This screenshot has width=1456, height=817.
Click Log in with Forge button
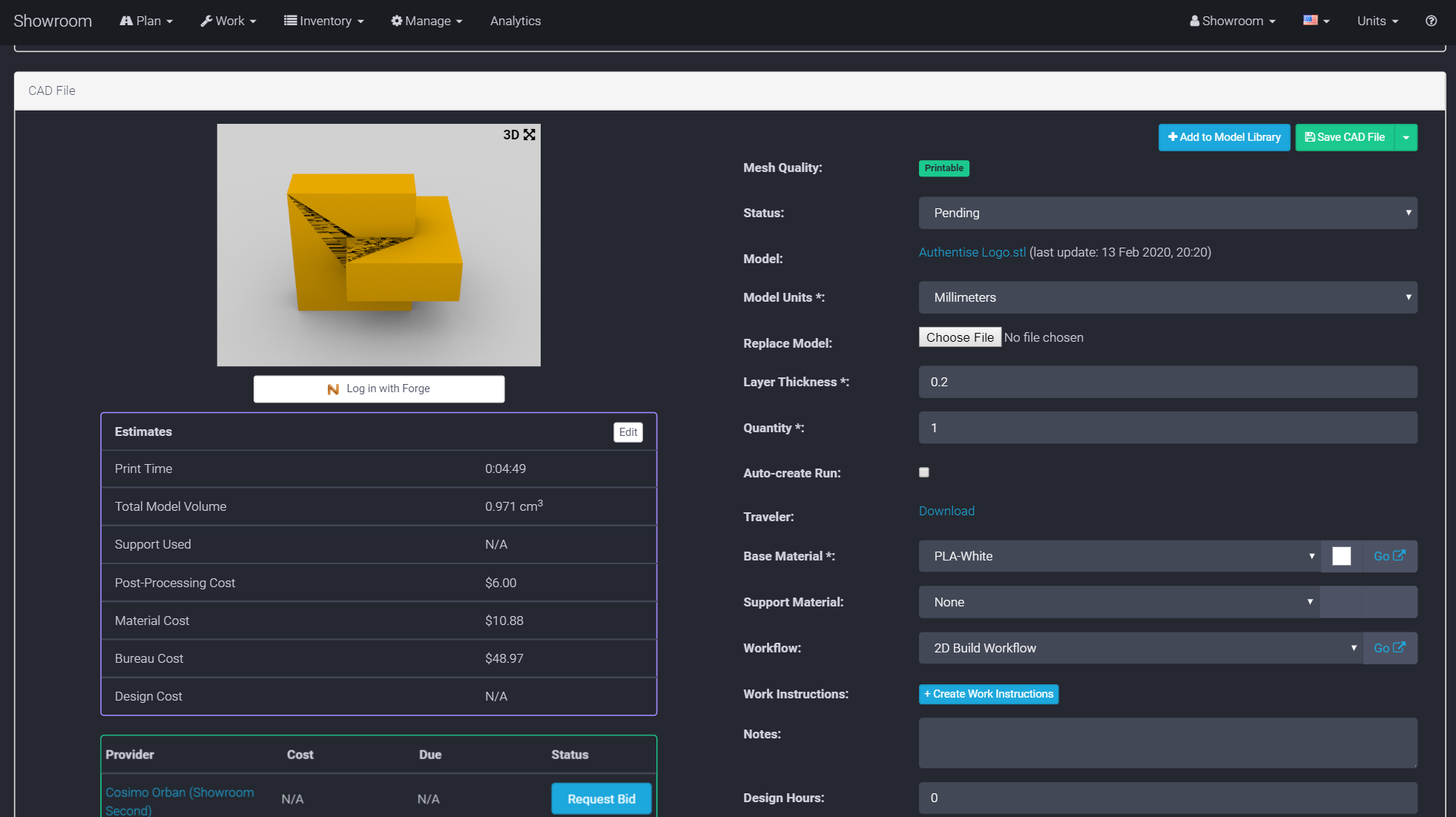click(379, 389)
